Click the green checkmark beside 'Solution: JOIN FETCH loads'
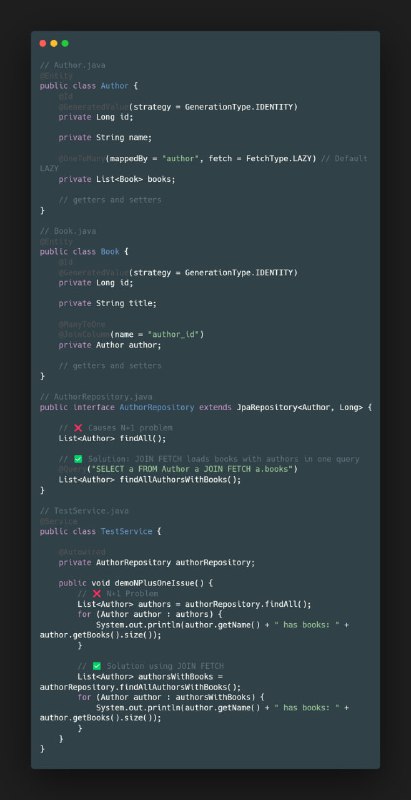411x800 pixels. (x=78, y=459)
